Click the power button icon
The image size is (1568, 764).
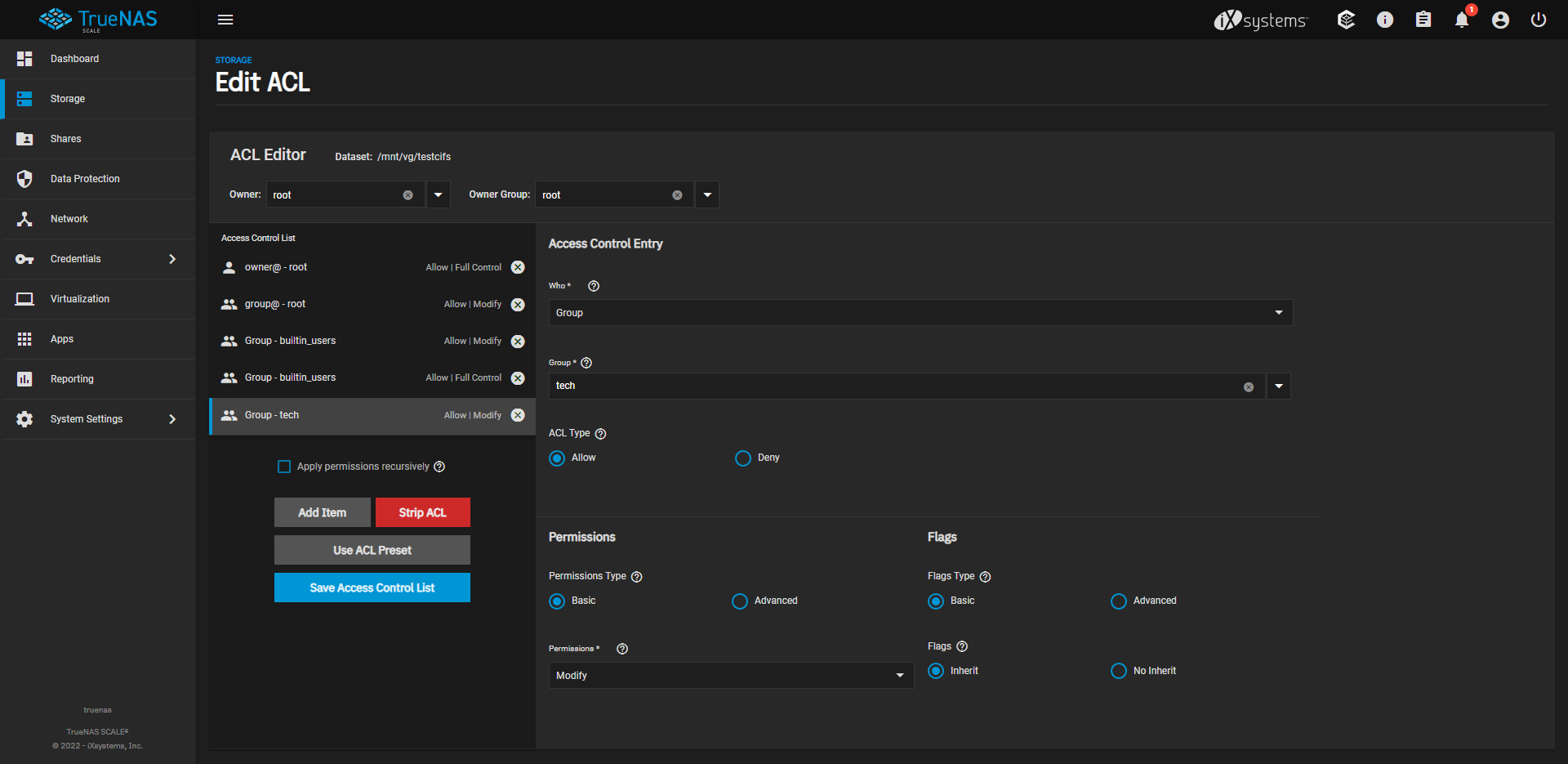pos(1538,20)
